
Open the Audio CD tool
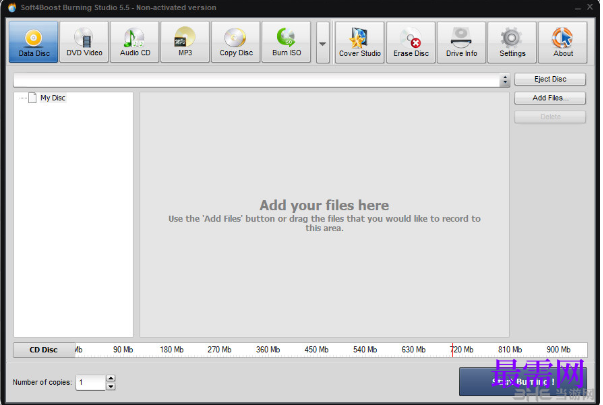tap(135, 42)
